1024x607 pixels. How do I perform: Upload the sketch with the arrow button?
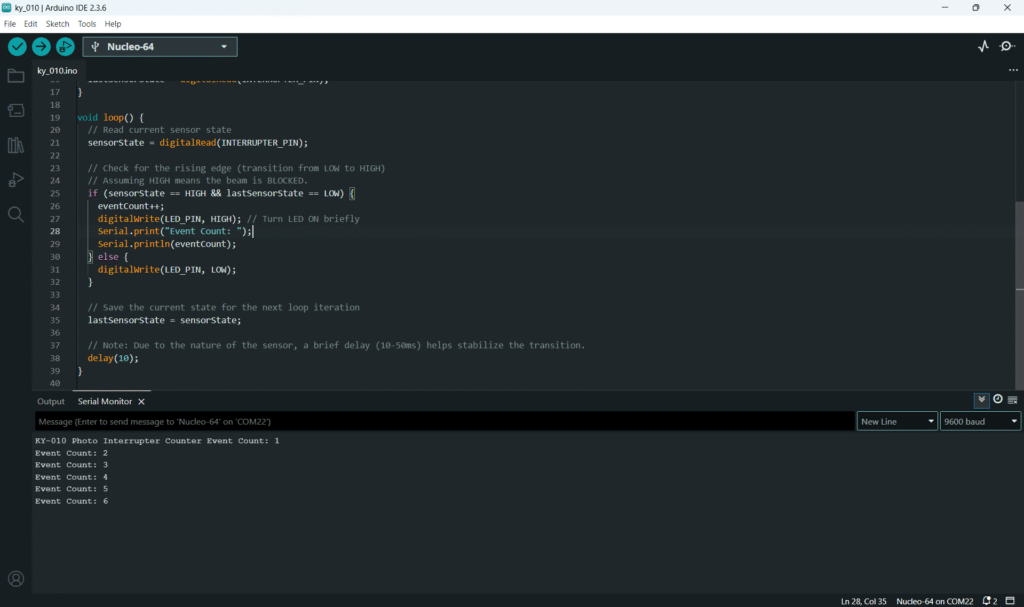pos(41,46)
